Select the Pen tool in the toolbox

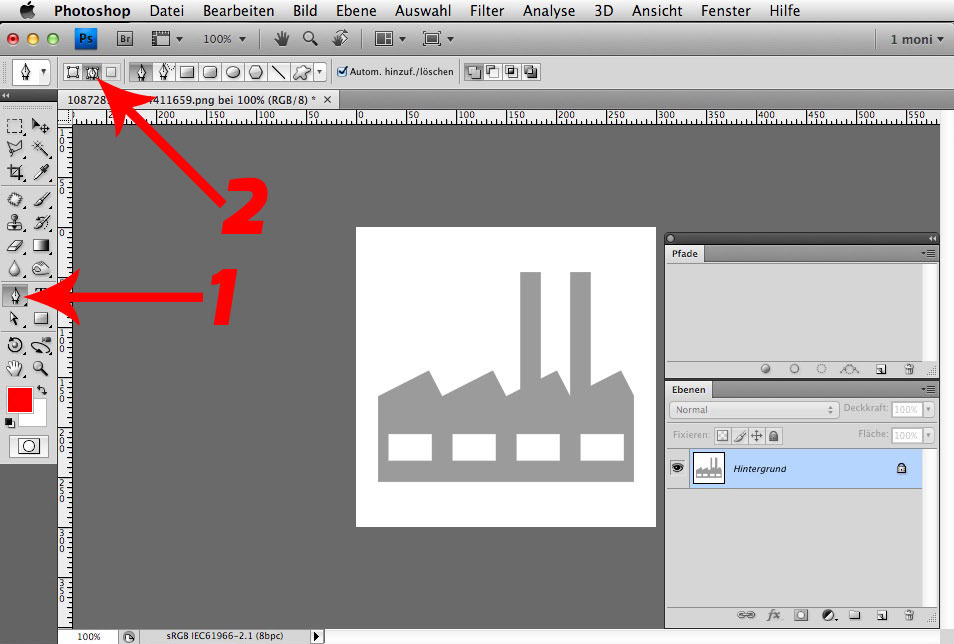pyautogui.click(x=15, y=296)
